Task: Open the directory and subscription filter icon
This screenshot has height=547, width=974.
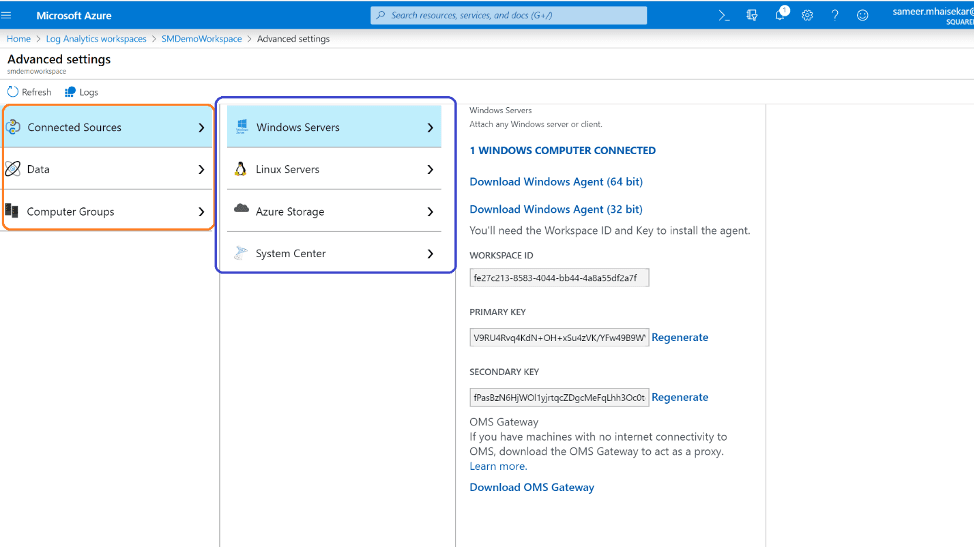Action: click(x=752, y=15)
